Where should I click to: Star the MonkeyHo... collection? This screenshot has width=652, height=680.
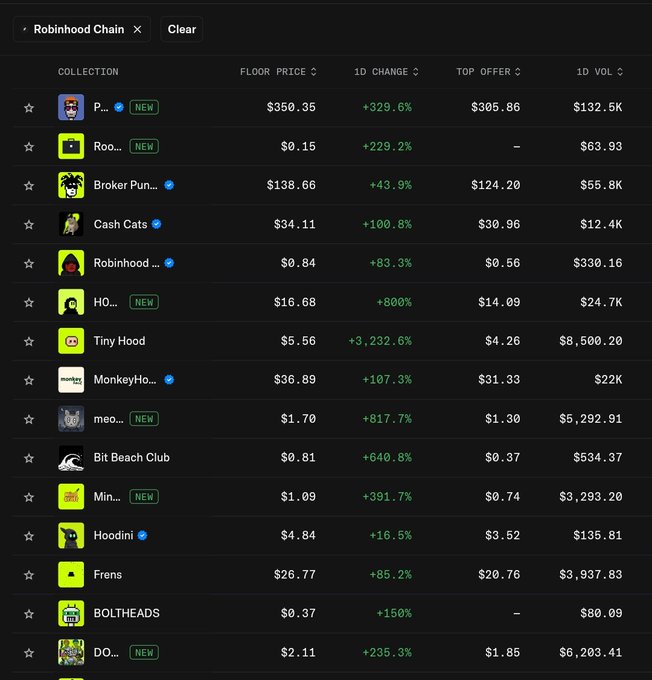[29, 380]
